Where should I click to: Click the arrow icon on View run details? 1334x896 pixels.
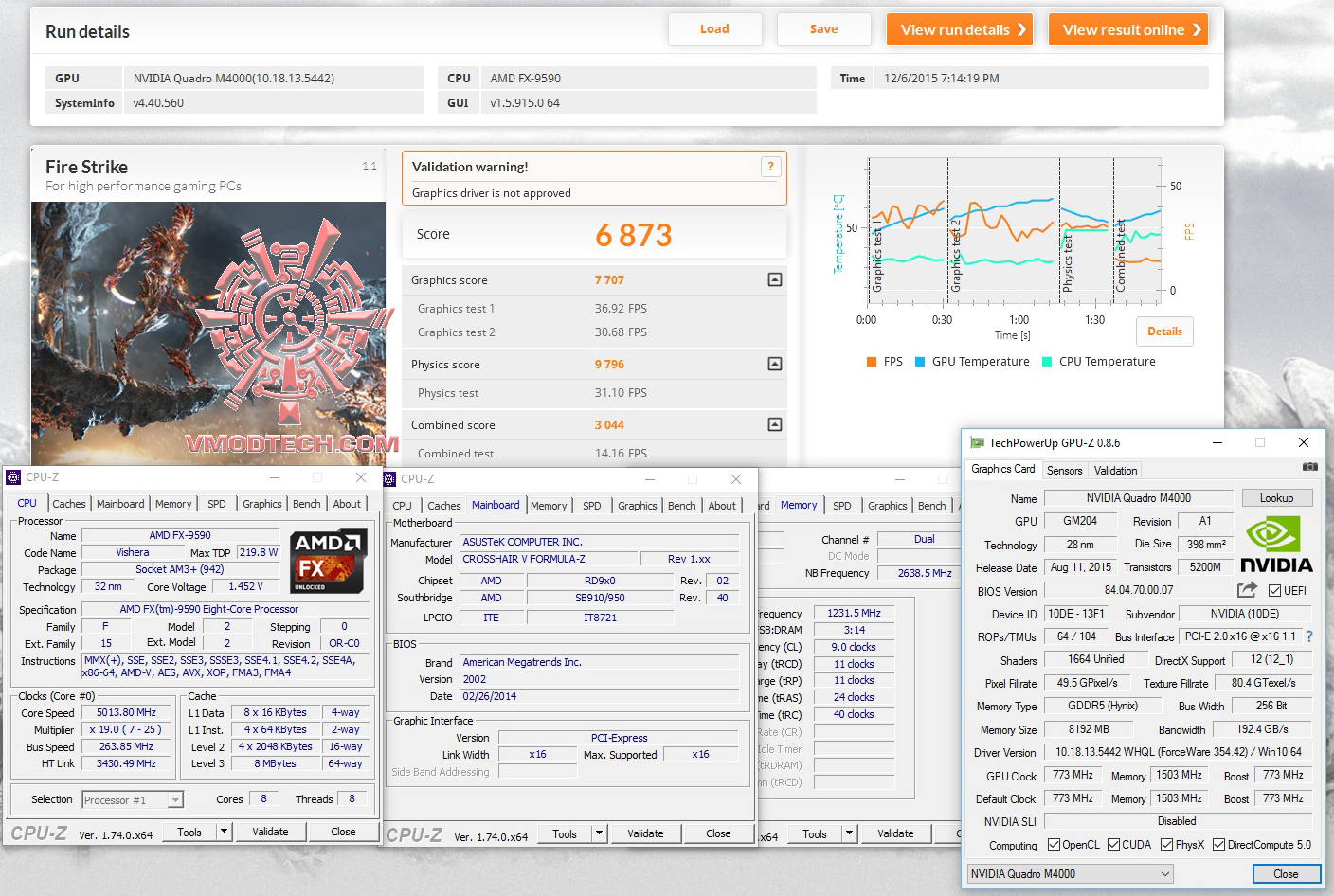1021,29
